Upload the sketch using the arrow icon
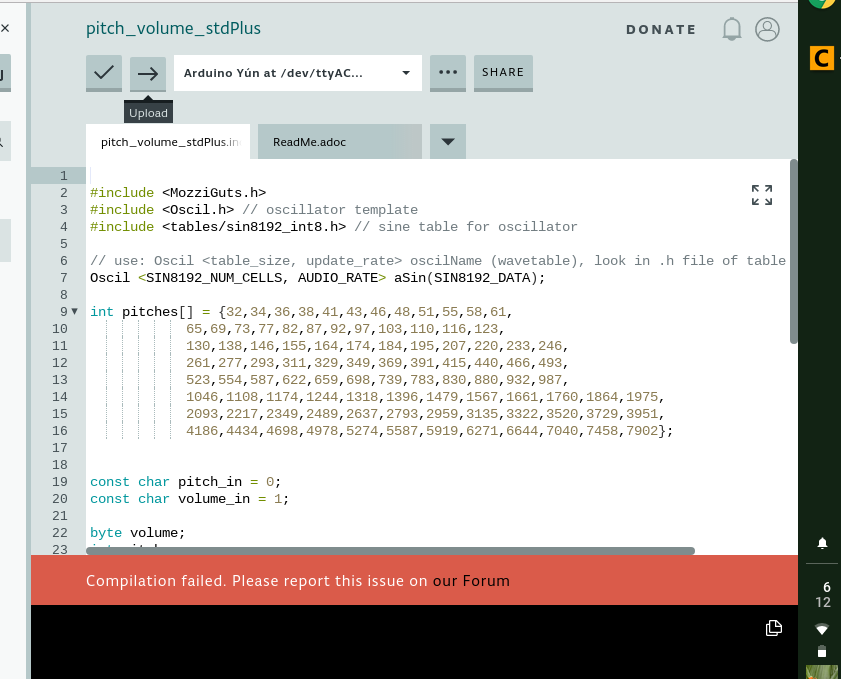The image size is (841, 679). point(148,73)
